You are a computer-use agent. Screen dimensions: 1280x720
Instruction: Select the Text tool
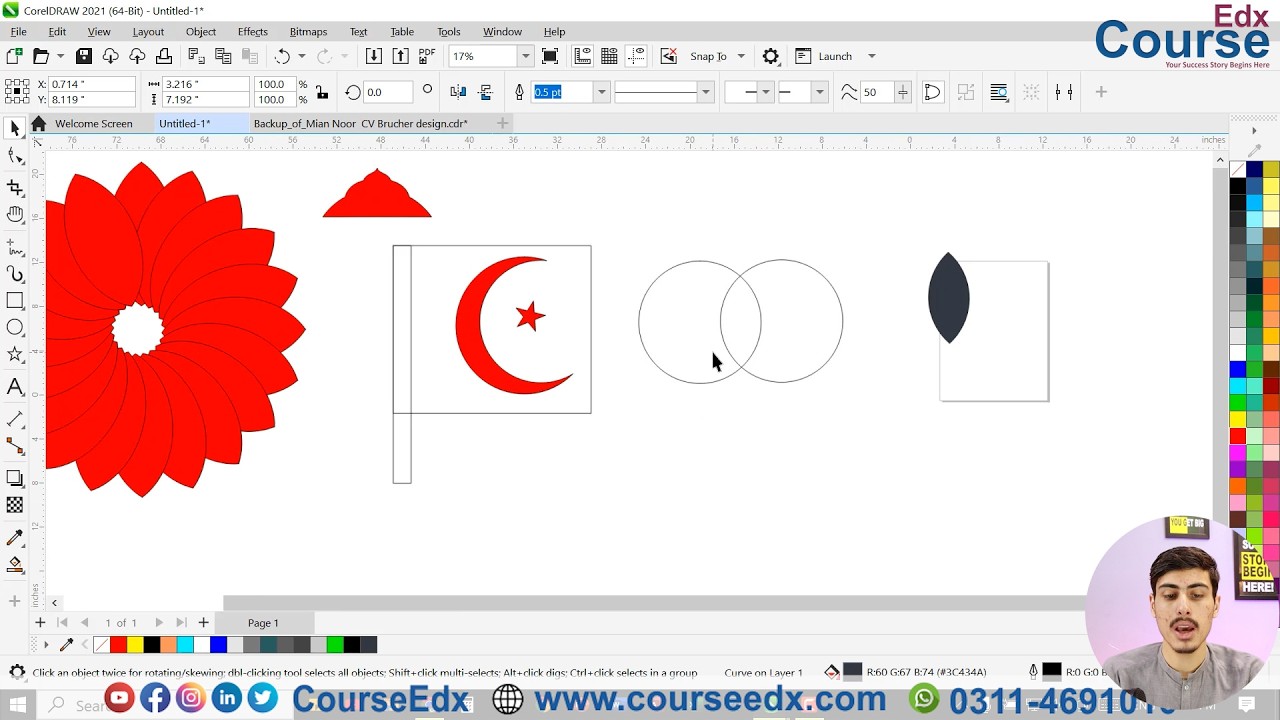[14, 388]
